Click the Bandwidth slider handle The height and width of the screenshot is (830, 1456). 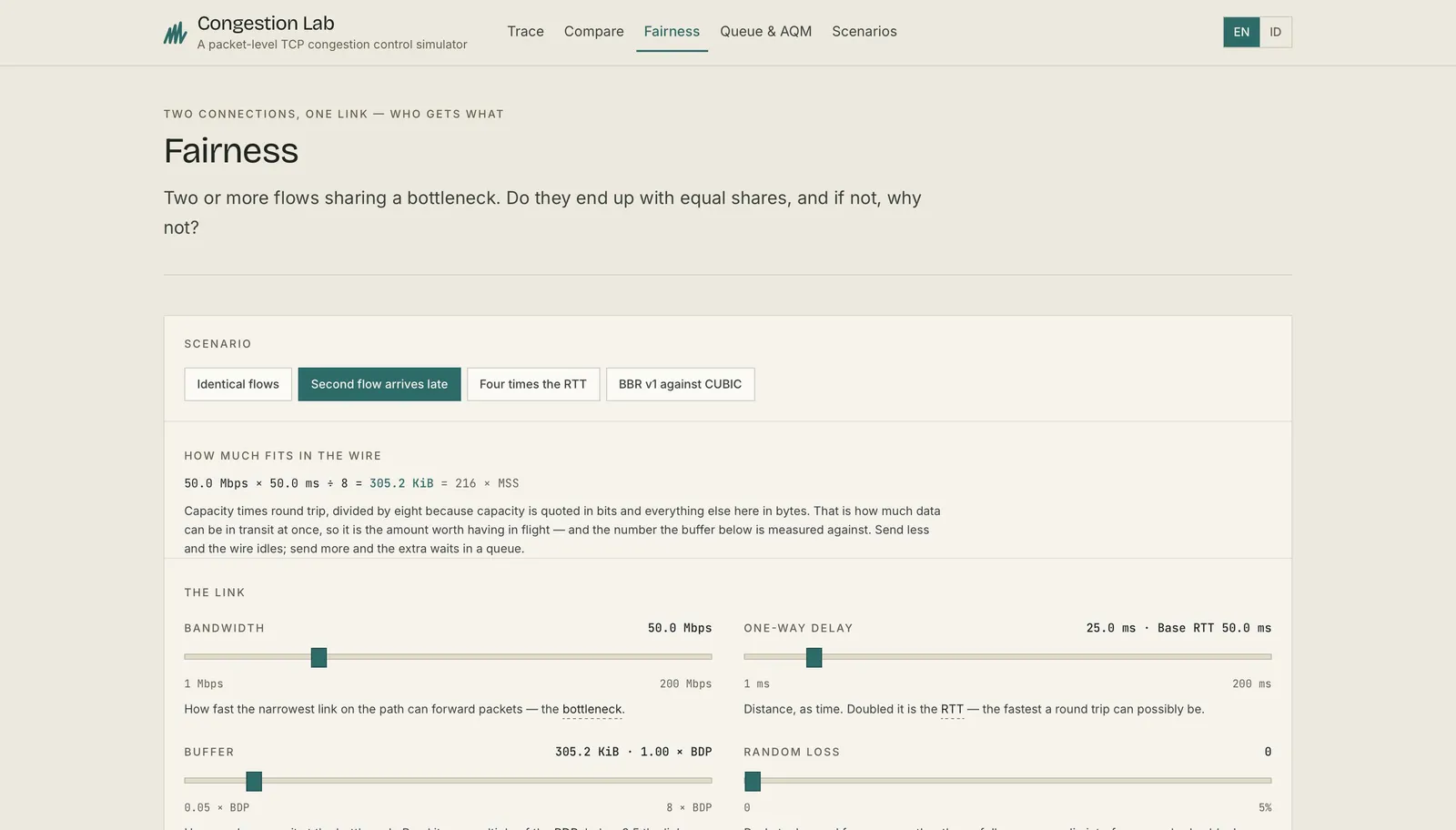click(x=318, y=657)
